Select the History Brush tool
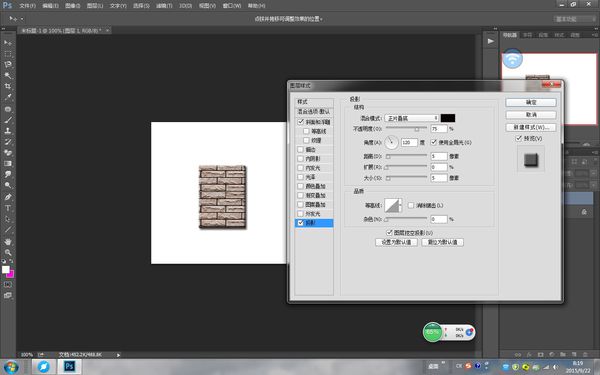Viewport: 600px width, 375px height. [8, 142]
